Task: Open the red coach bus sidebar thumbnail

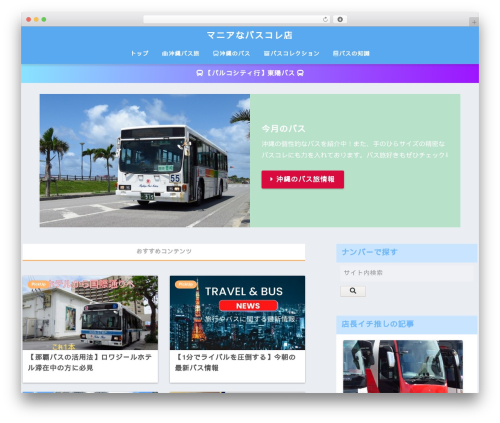Action: tap(403, 366)
